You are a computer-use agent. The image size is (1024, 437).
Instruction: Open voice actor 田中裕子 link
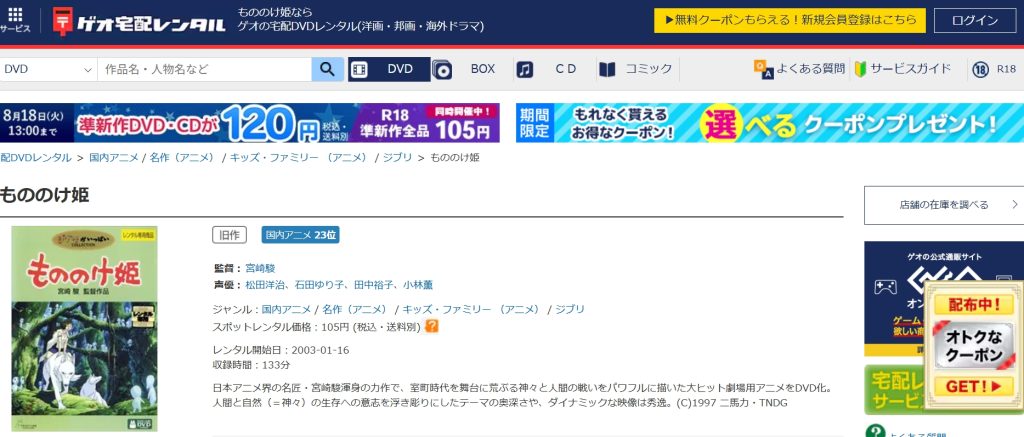tap(374, 285)
